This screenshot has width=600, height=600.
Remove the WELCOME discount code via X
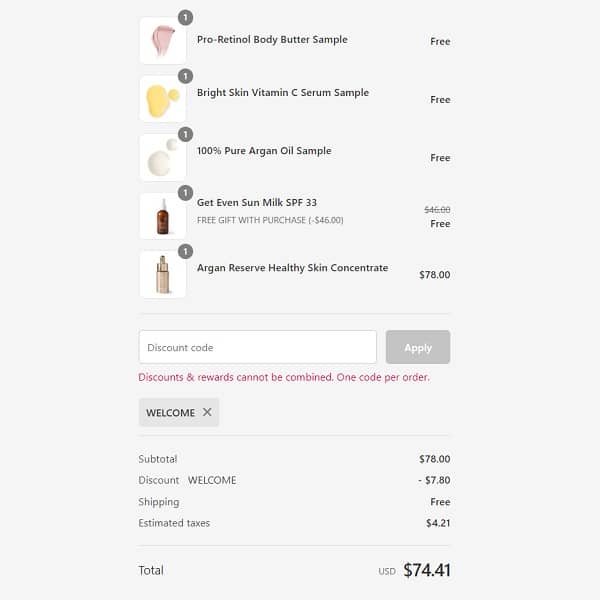pos(207,412)
